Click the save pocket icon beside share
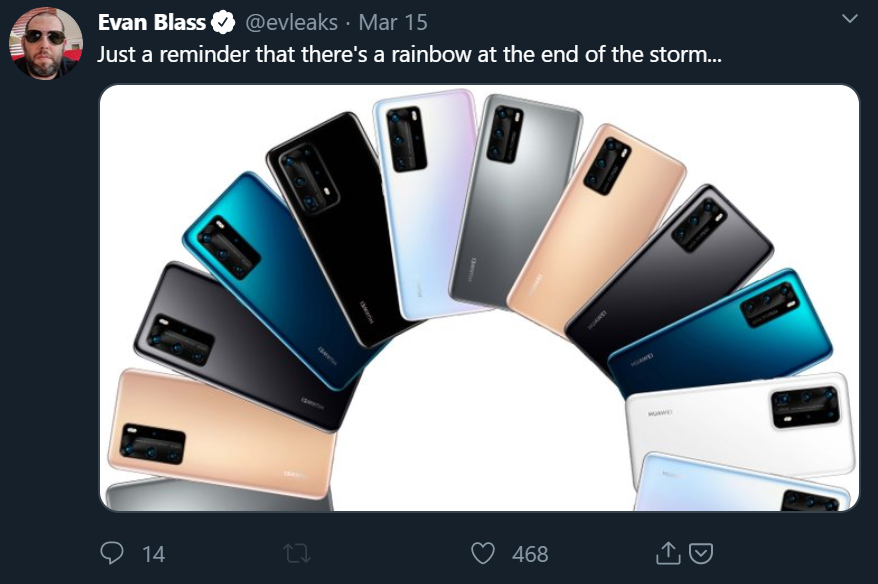 point(700,554)
